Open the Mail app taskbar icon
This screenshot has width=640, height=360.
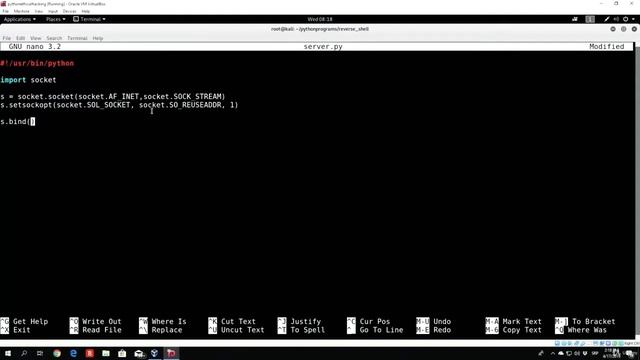(139, 353)
